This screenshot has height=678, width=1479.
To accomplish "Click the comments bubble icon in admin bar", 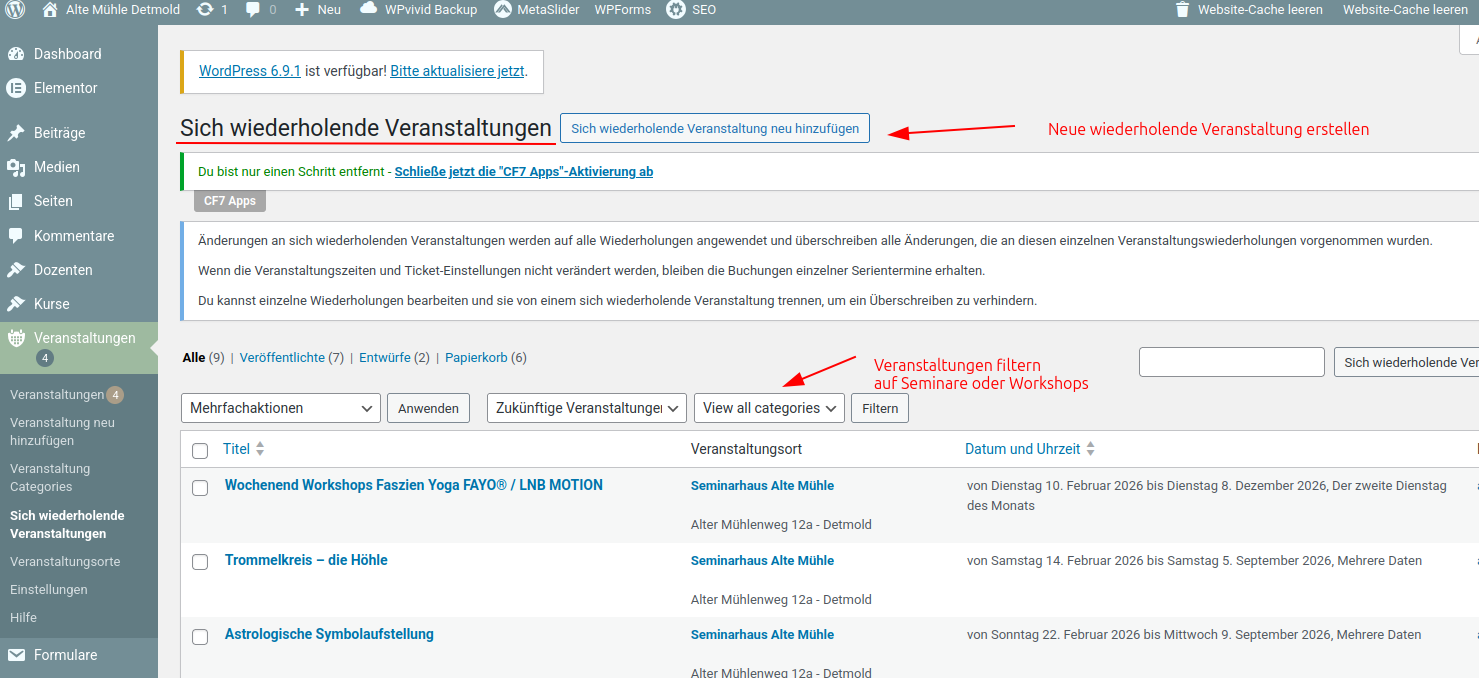I will [254, 10].
